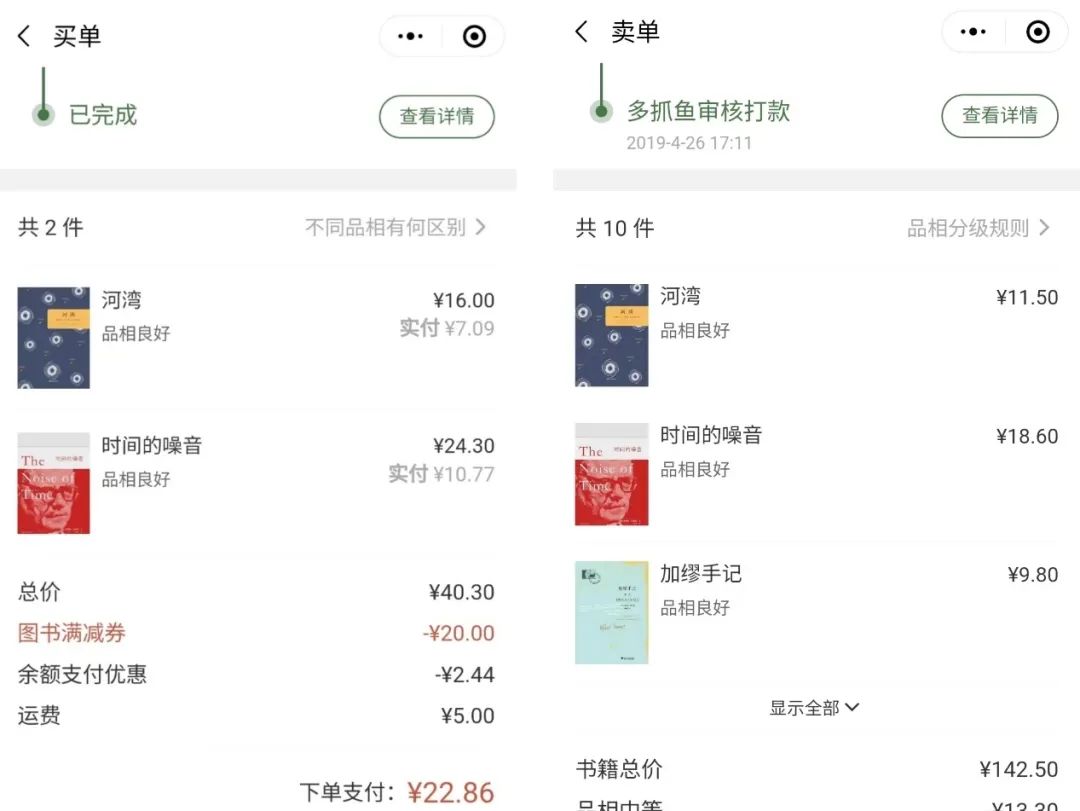
Task: Click the back arrow on the 买单 screen
Action: click(x=24, y=33)
